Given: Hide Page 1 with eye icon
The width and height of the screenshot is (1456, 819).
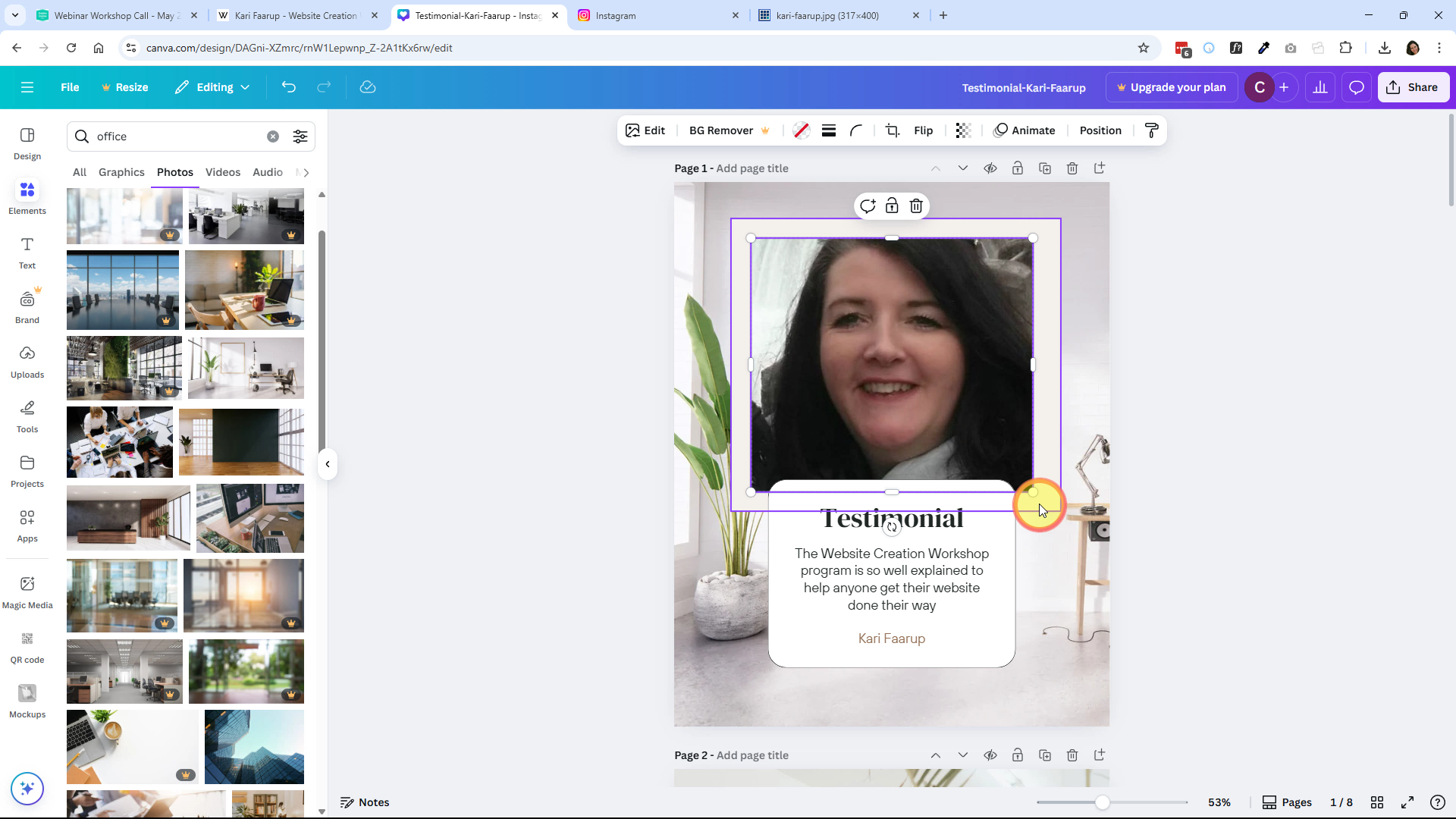Looking at the screenshot, I should pyautogui.click(x=990, y=168).
